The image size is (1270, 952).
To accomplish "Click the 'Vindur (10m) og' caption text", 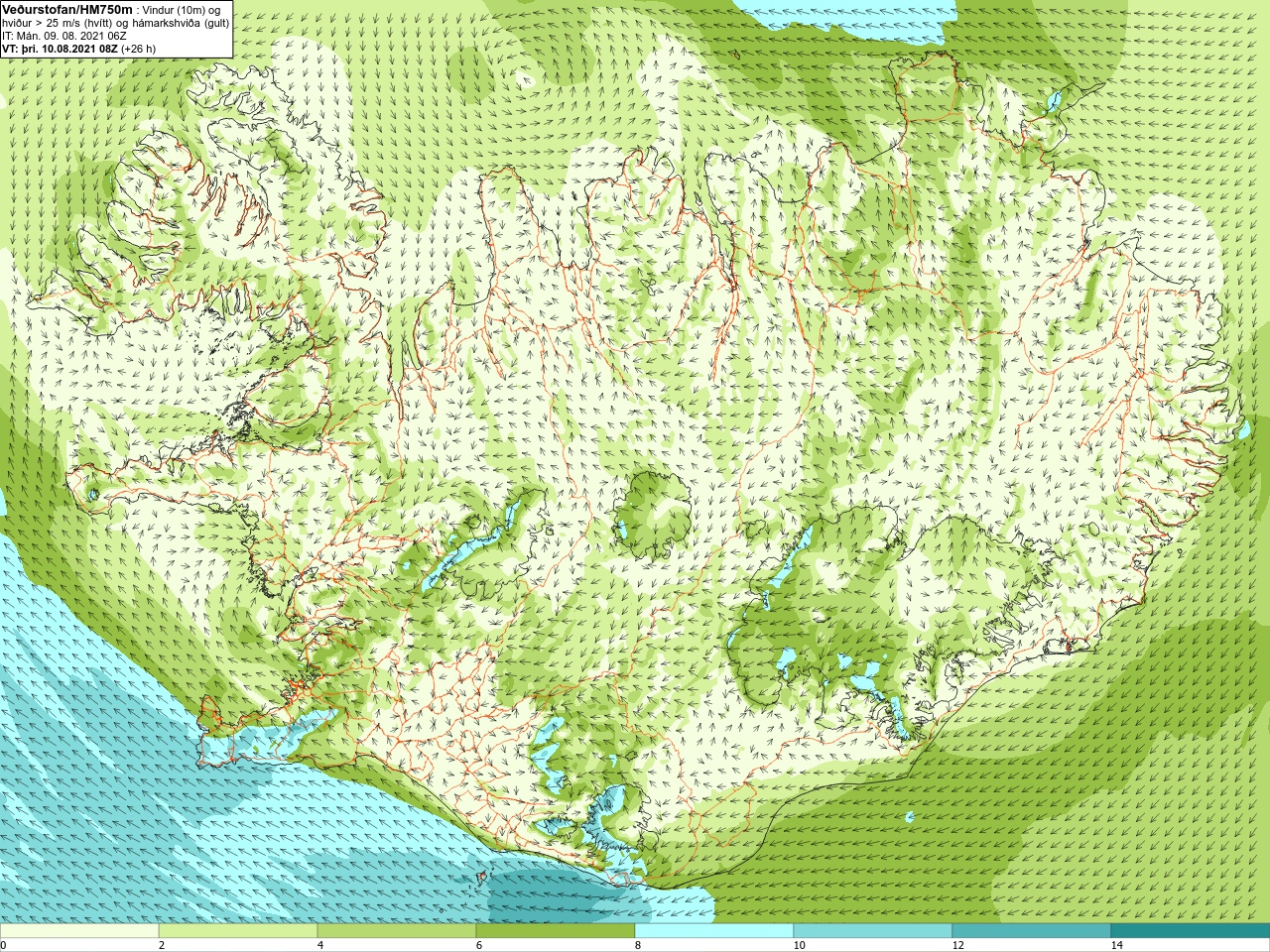I will point(182,10).
